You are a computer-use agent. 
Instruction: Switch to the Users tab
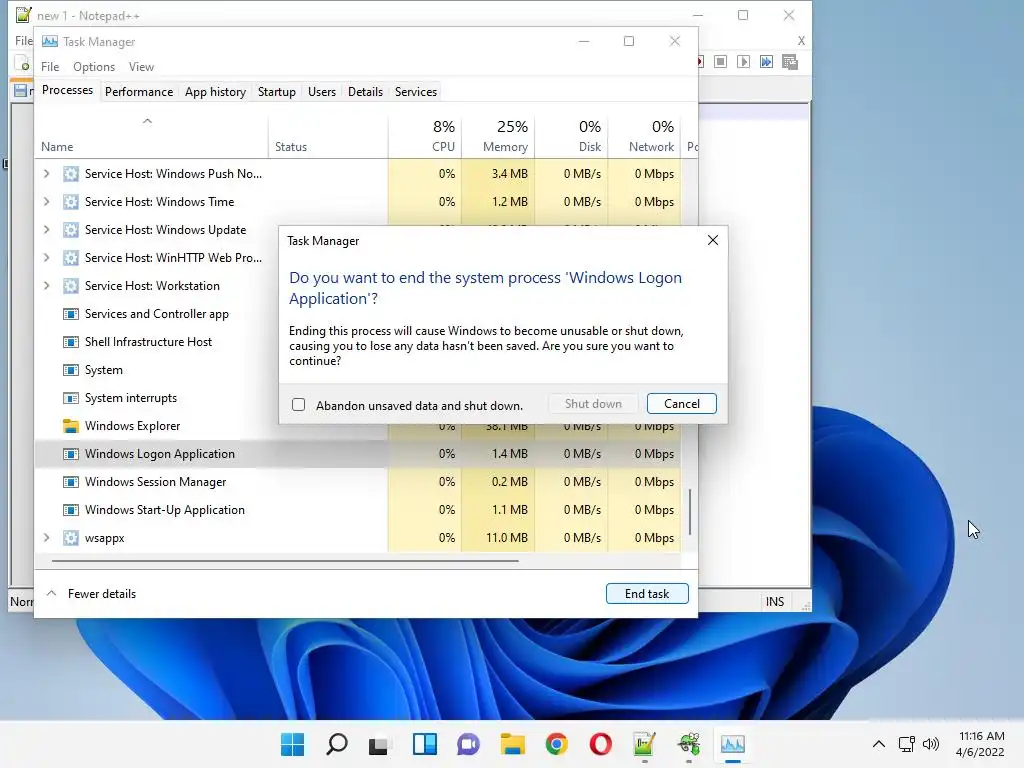coord(321,91)
